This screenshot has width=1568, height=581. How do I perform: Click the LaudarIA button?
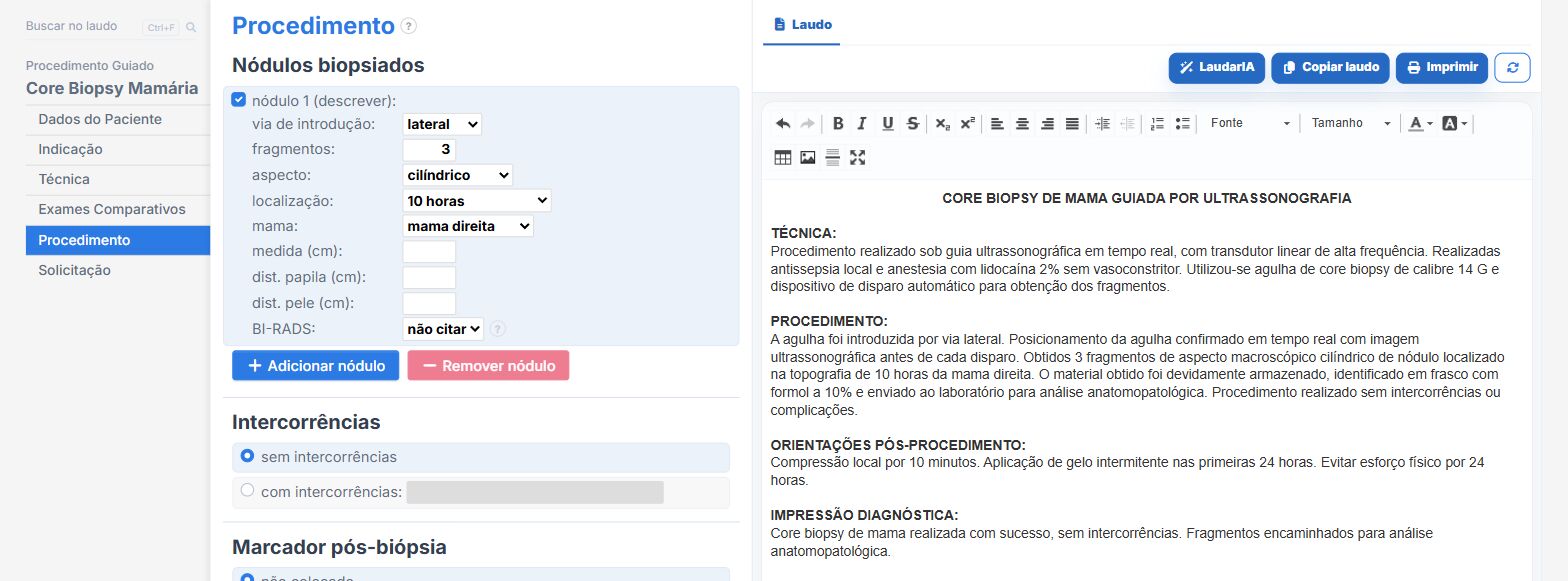(x=1217, y=68)
